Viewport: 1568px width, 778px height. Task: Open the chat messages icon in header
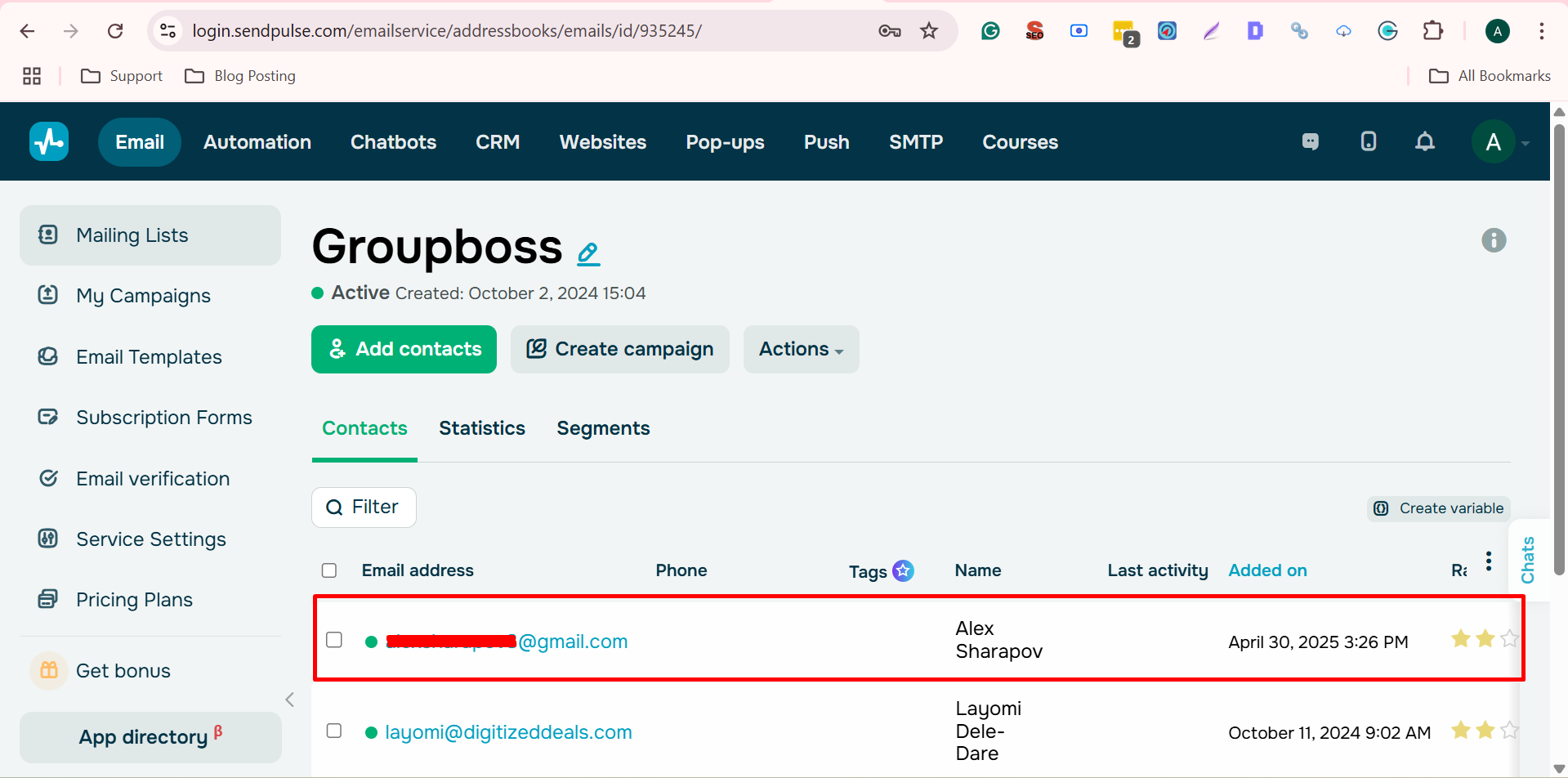tap(1310, 141)
